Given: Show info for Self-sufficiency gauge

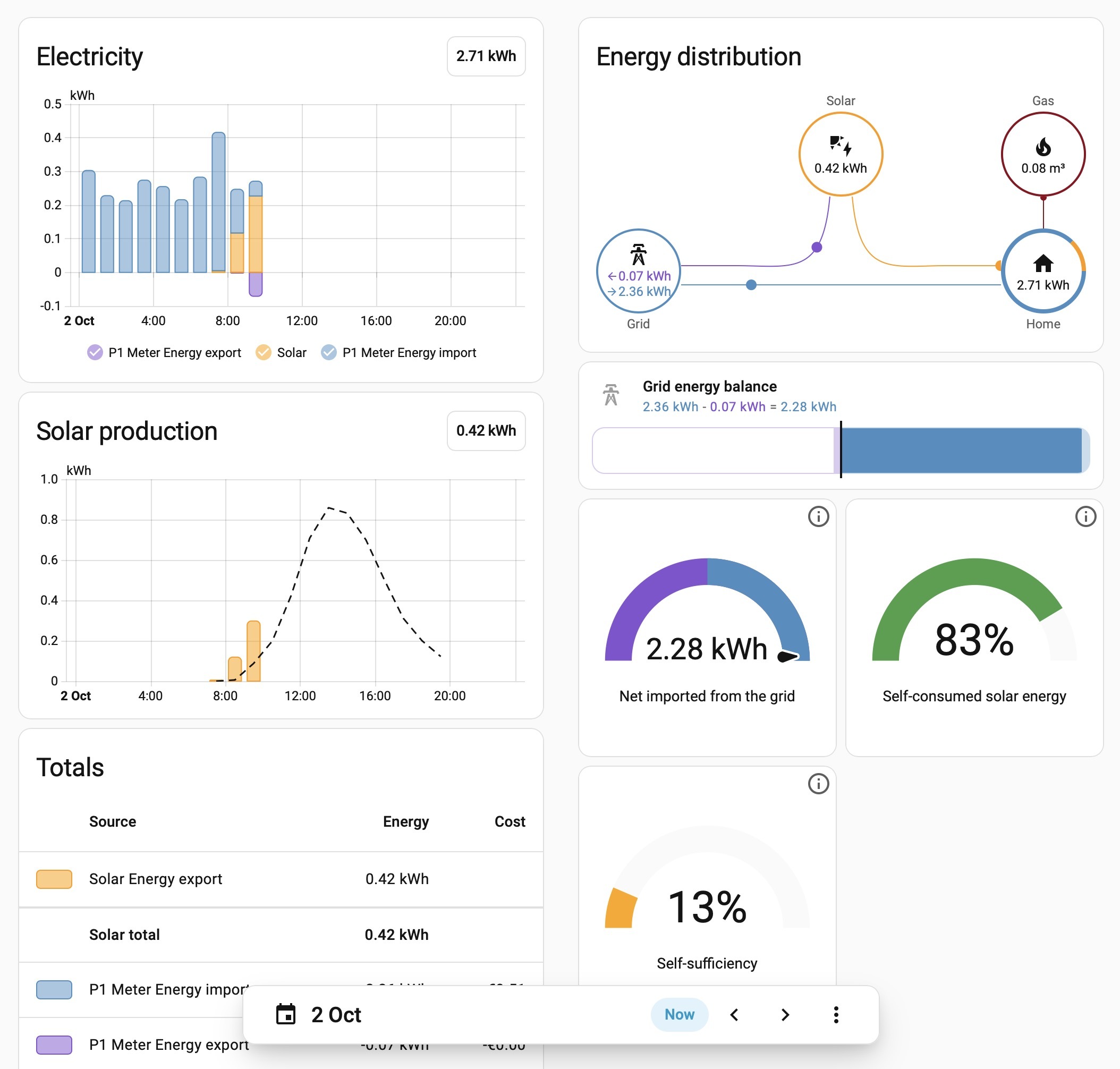Looking at the screenshot, I should pyautogui.click(x=818, y=784).
